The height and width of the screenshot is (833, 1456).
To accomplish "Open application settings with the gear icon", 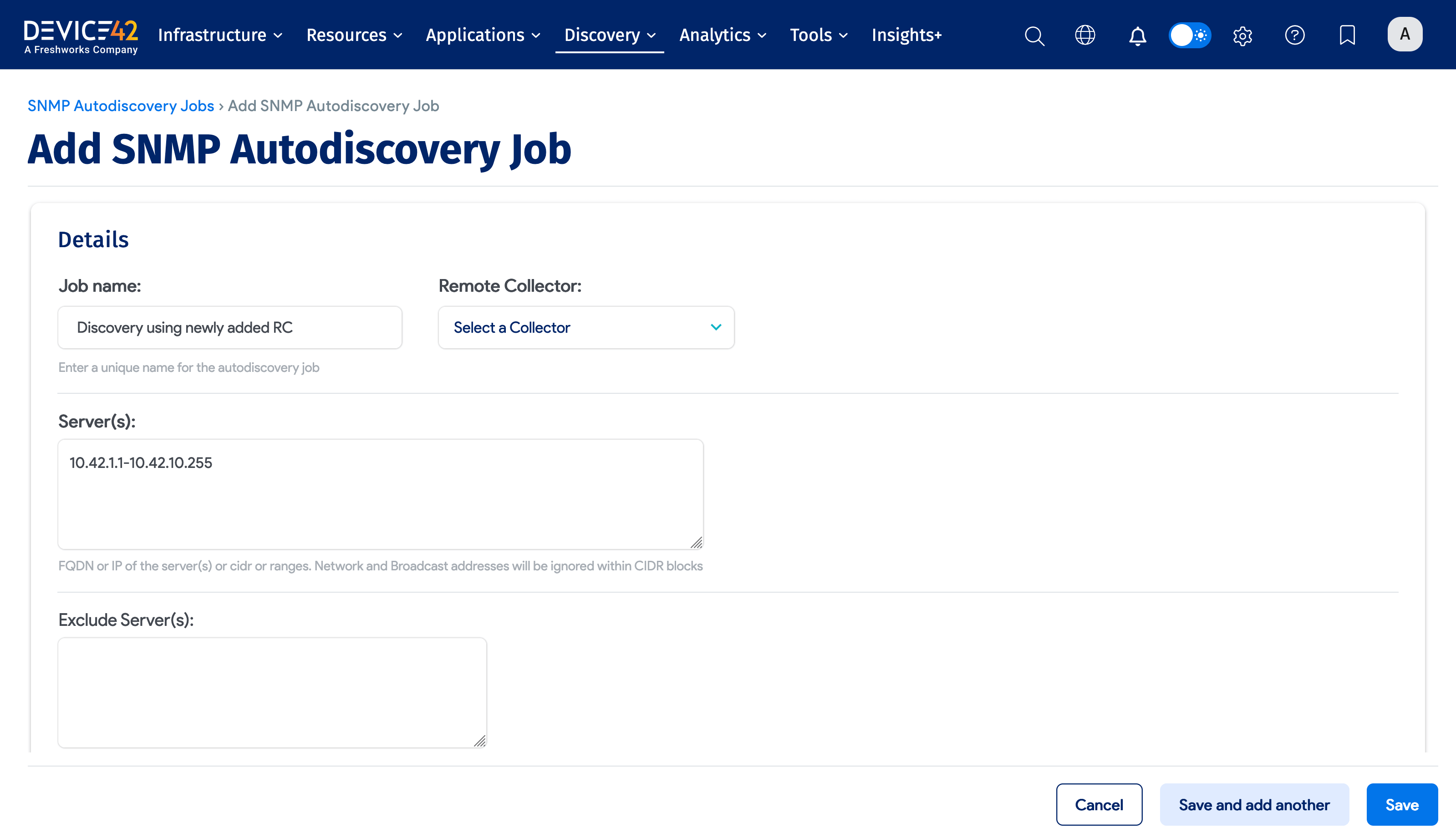I will tap(1242, 36).
